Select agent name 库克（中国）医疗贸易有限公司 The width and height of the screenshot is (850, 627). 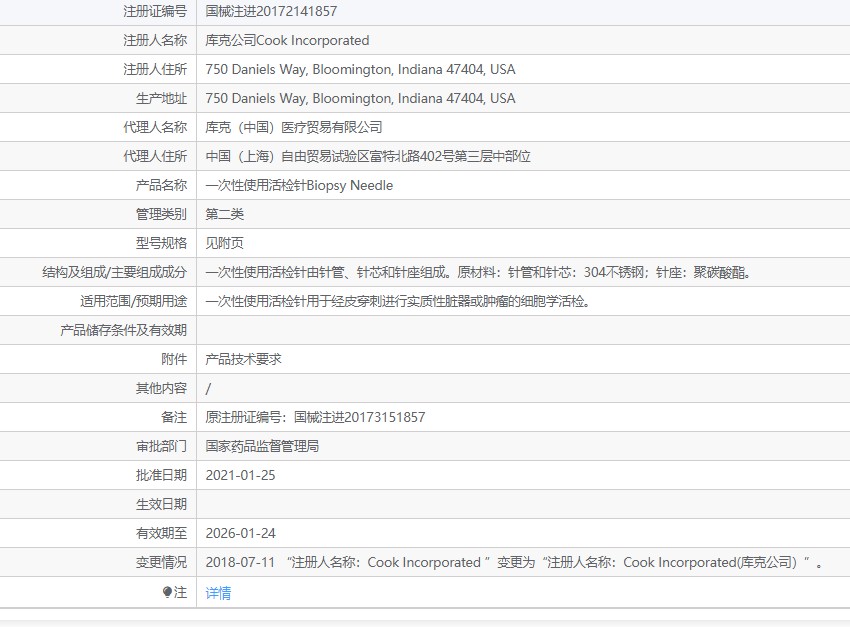click(x=294, y=128)
